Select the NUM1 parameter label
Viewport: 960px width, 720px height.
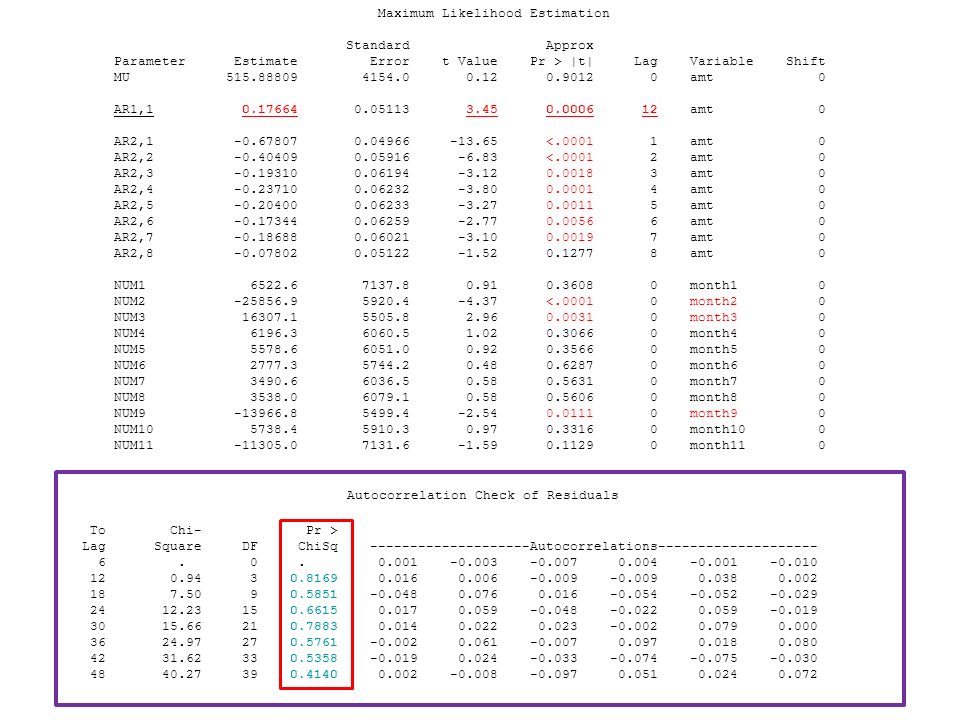tap(129, 285)
